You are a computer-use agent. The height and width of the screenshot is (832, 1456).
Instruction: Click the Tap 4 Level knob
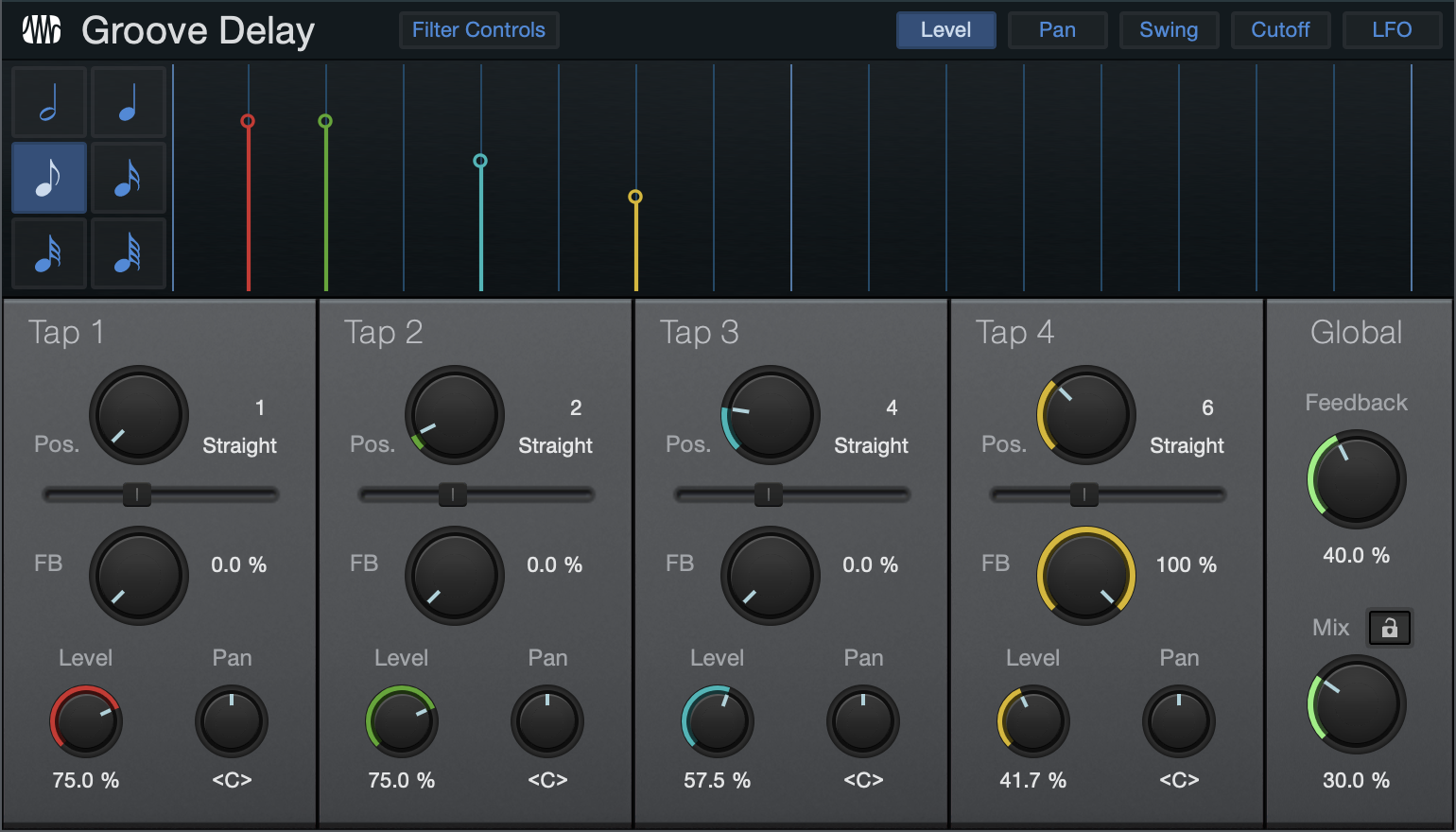click(1033, 721)
